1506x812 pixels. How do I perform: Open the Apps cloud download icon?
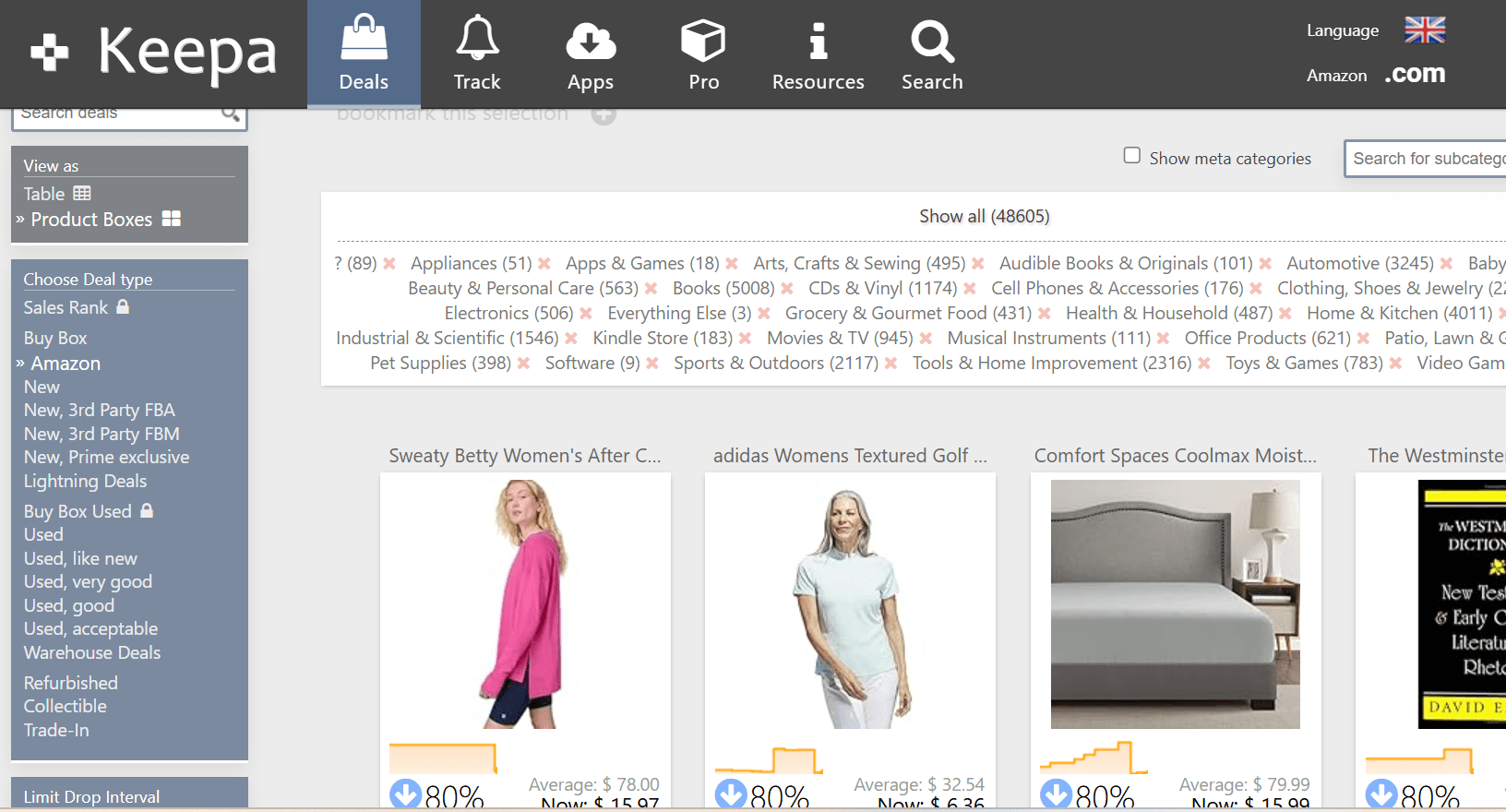pyautogui.click(x=591, y=54)
